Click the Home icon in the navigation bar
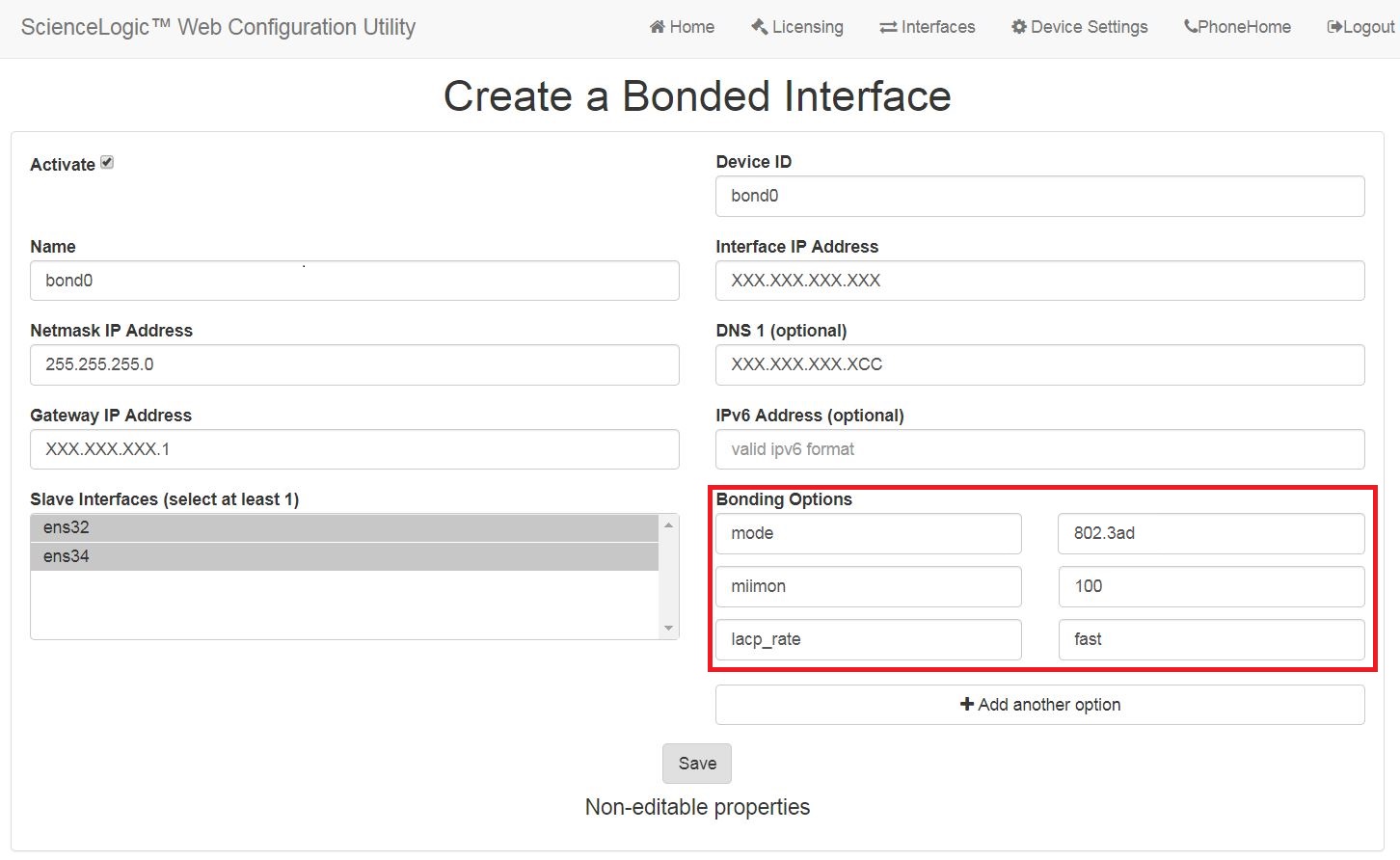The width and height of the screenshot is (1400, 860). 657,27
